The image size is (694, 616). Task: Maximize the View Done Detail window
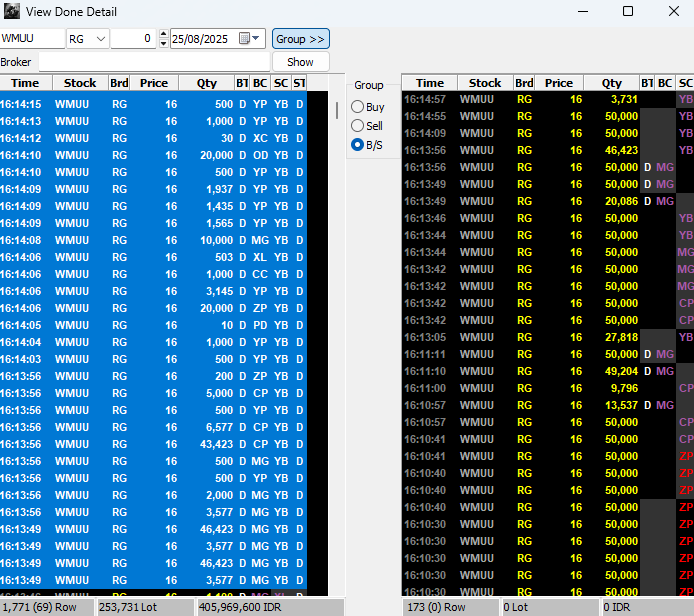[x=628, y=11]
